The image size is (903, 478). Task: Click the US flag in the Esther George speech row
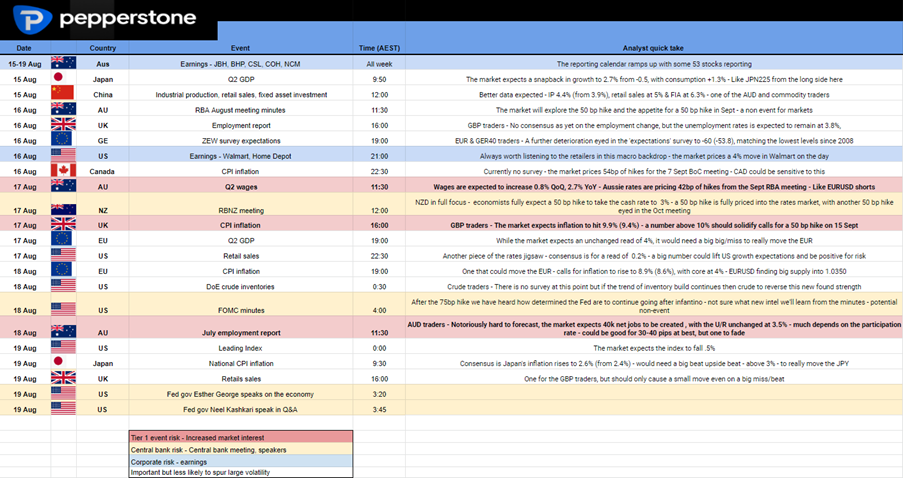pos(63,393)
